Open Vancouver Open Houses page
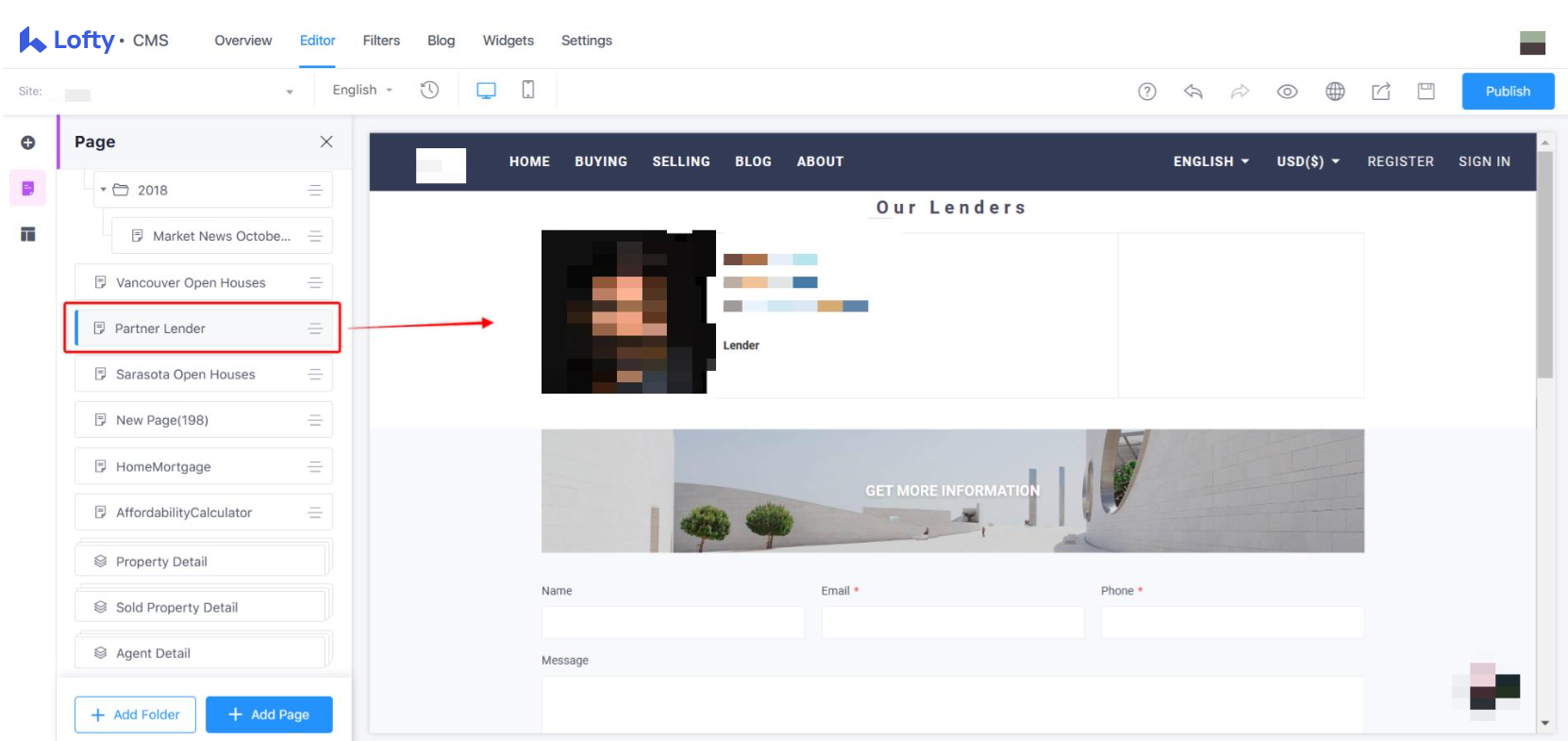The height and width of the screenshot is (741, 1568). [204, 282]
